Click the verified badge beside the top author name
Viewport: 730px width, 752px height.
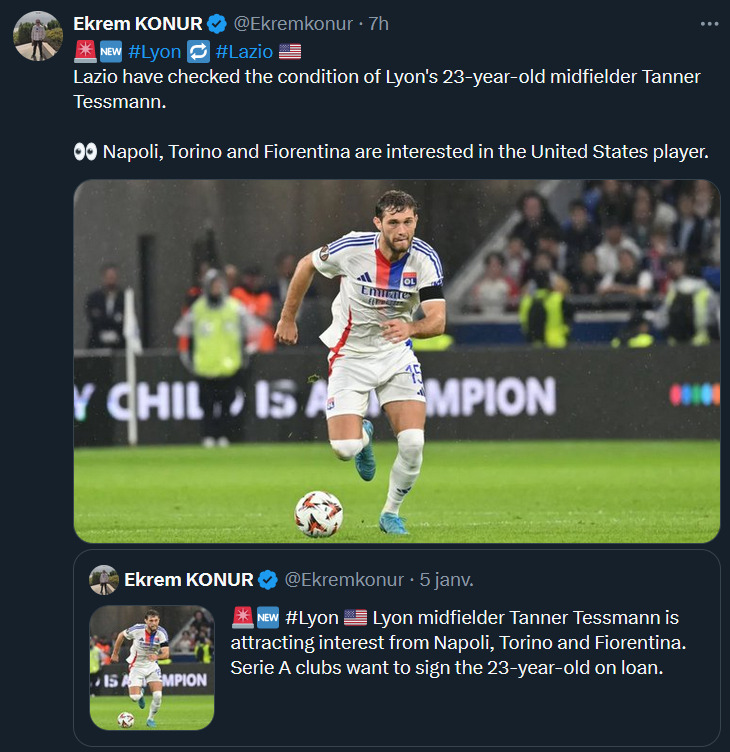pyautogui.click(x=217, y=23)
